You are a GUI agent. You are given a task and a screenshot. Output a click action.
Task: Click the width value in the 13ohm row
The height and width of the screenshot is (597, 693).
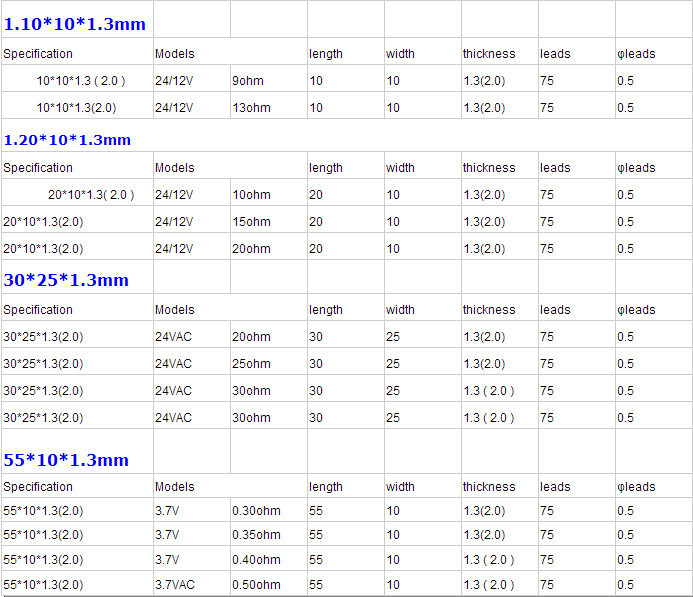(x=393, y=108)
